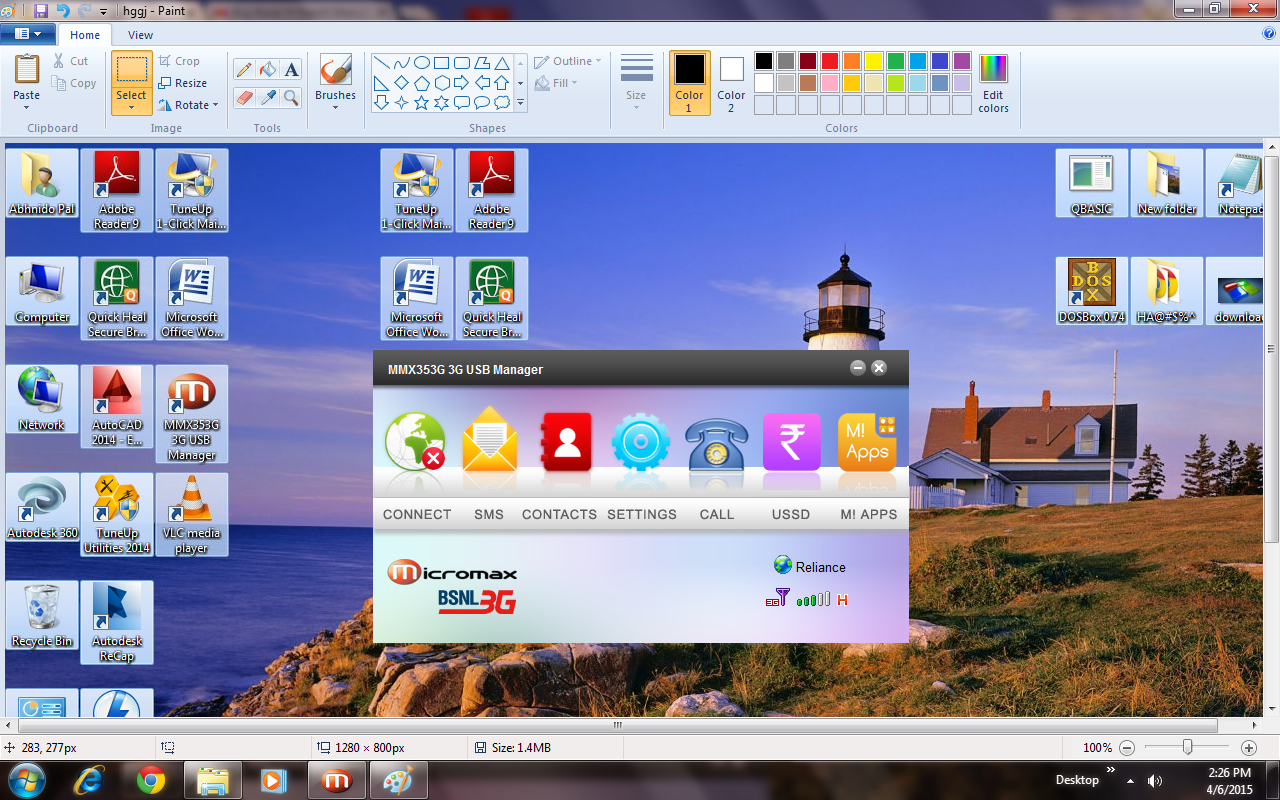This screenshot has height=800, width=1280.
Task: Open the Rotate dropdown
Action: (188, 105)
